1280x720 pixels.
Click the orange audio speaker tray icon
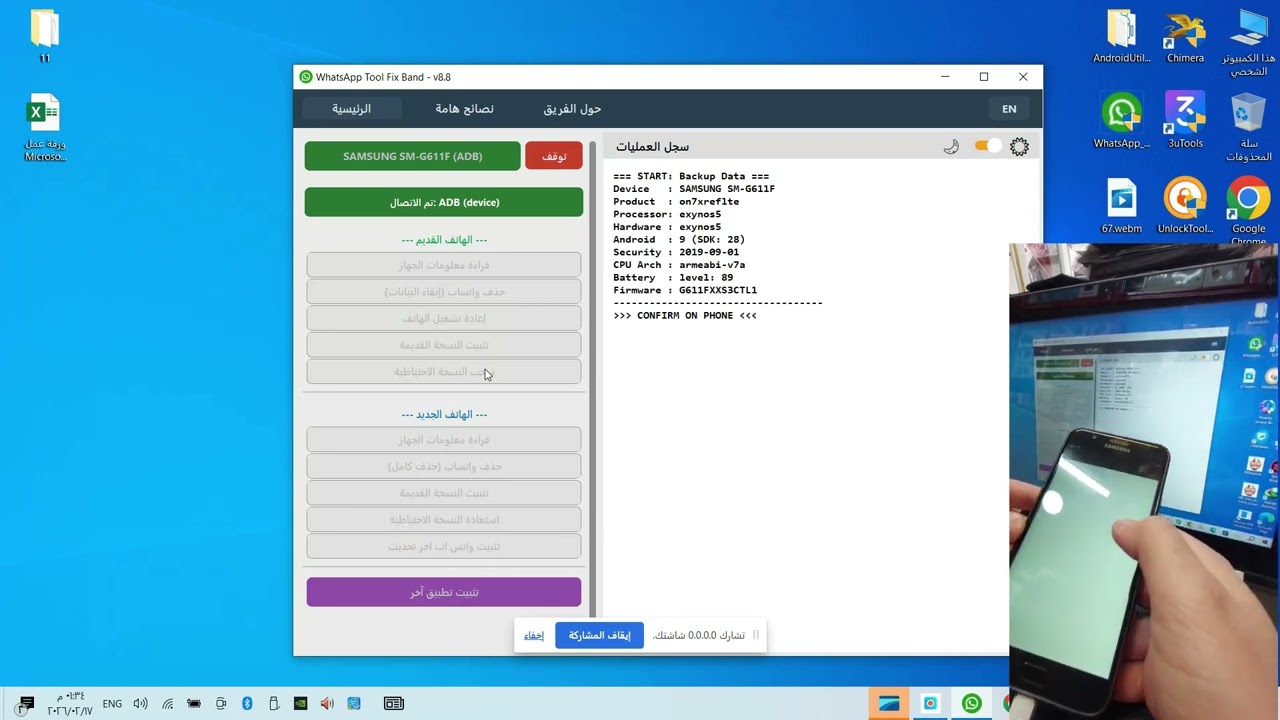(x=327, y=704)
